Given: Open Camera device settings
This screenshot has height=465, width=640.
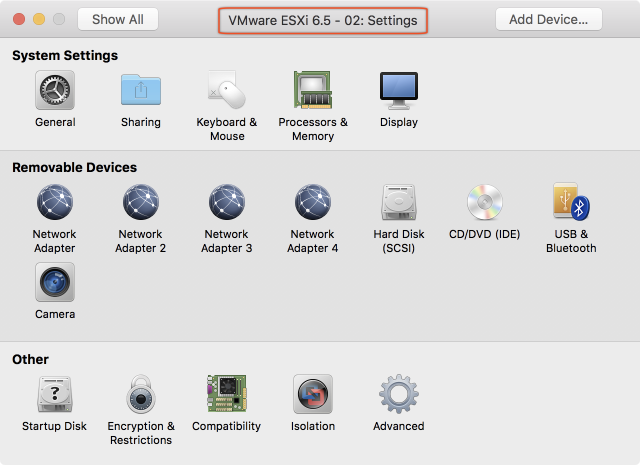Looking at the screenshot, I should click(x=55, y=283).
